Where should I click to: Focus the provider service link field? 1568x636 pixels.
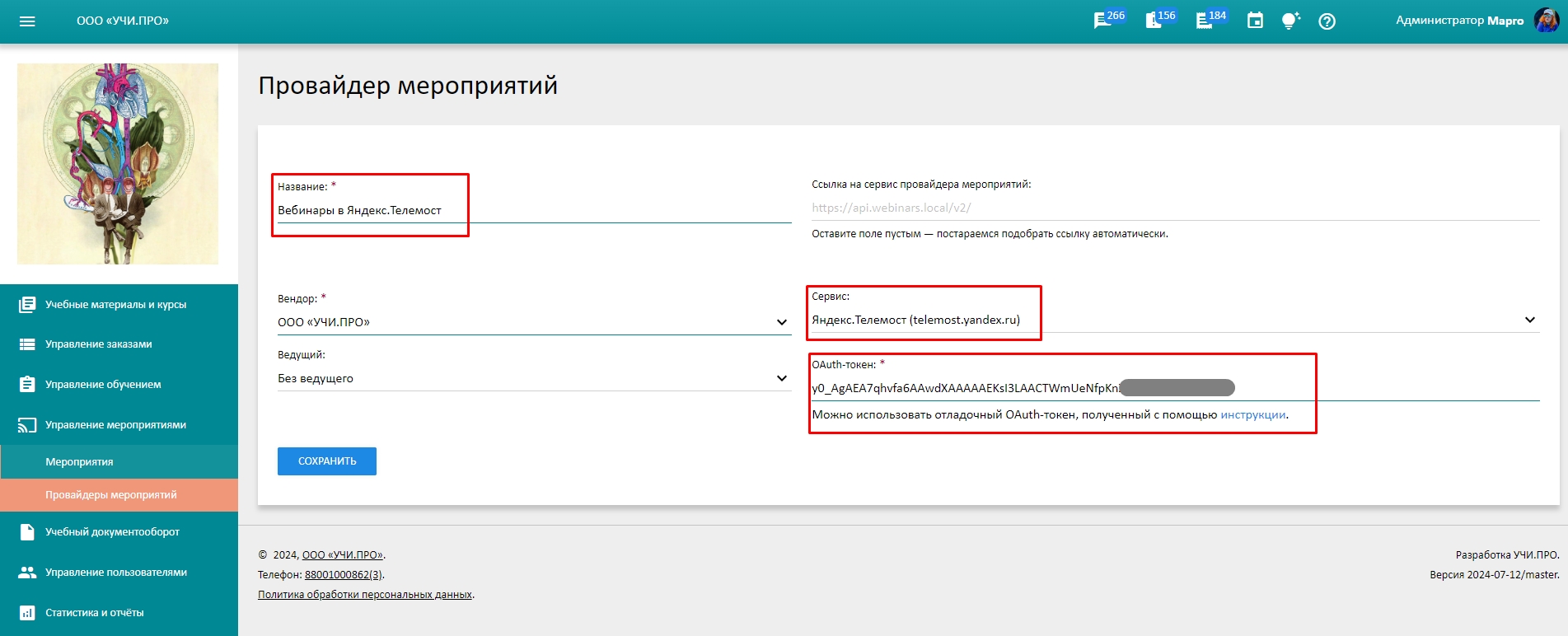click(x=1175, y=208)
